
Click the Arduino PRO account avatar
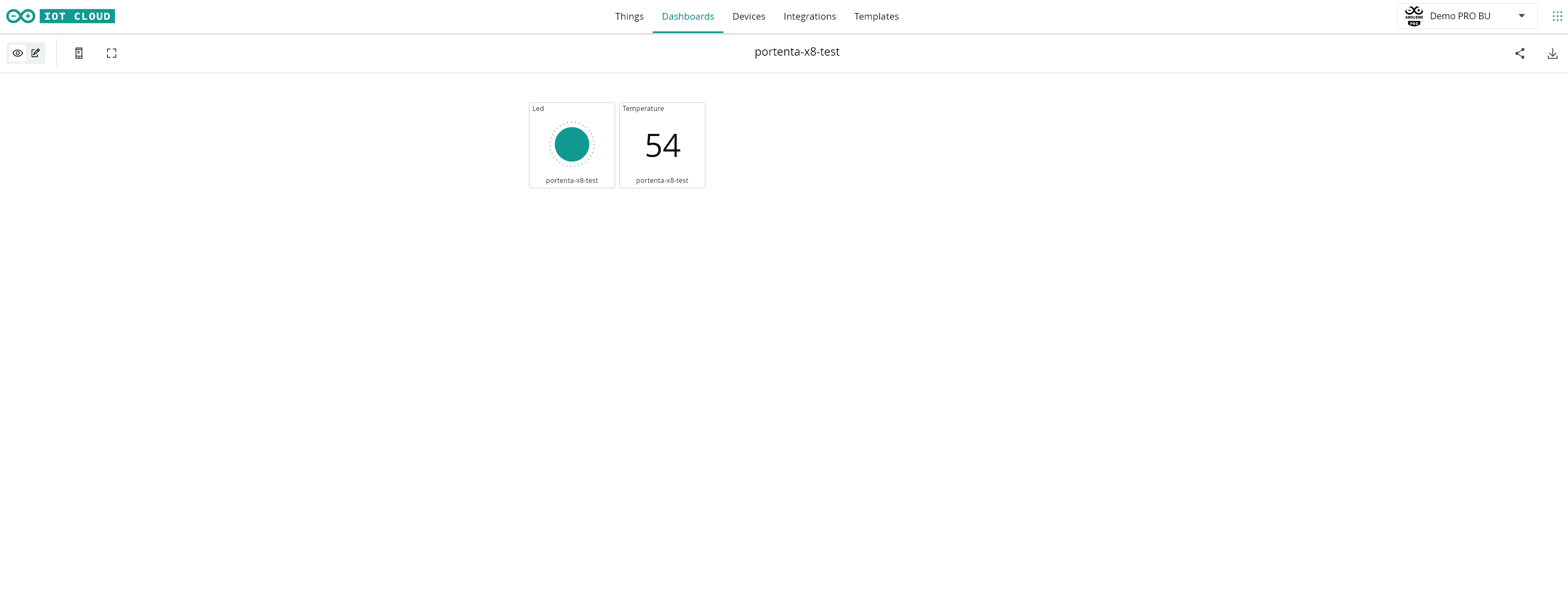pyautogui.click(x=1413, y=16)
